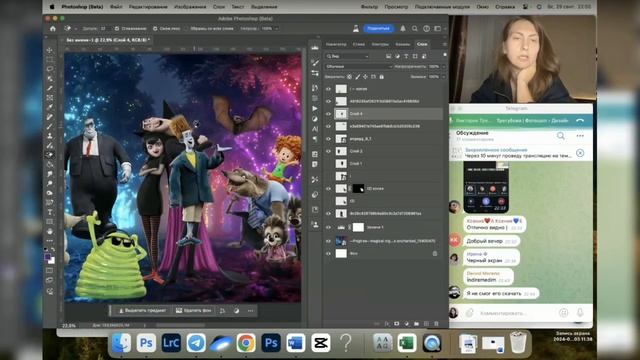Select the Move tool

coord(50,50)
